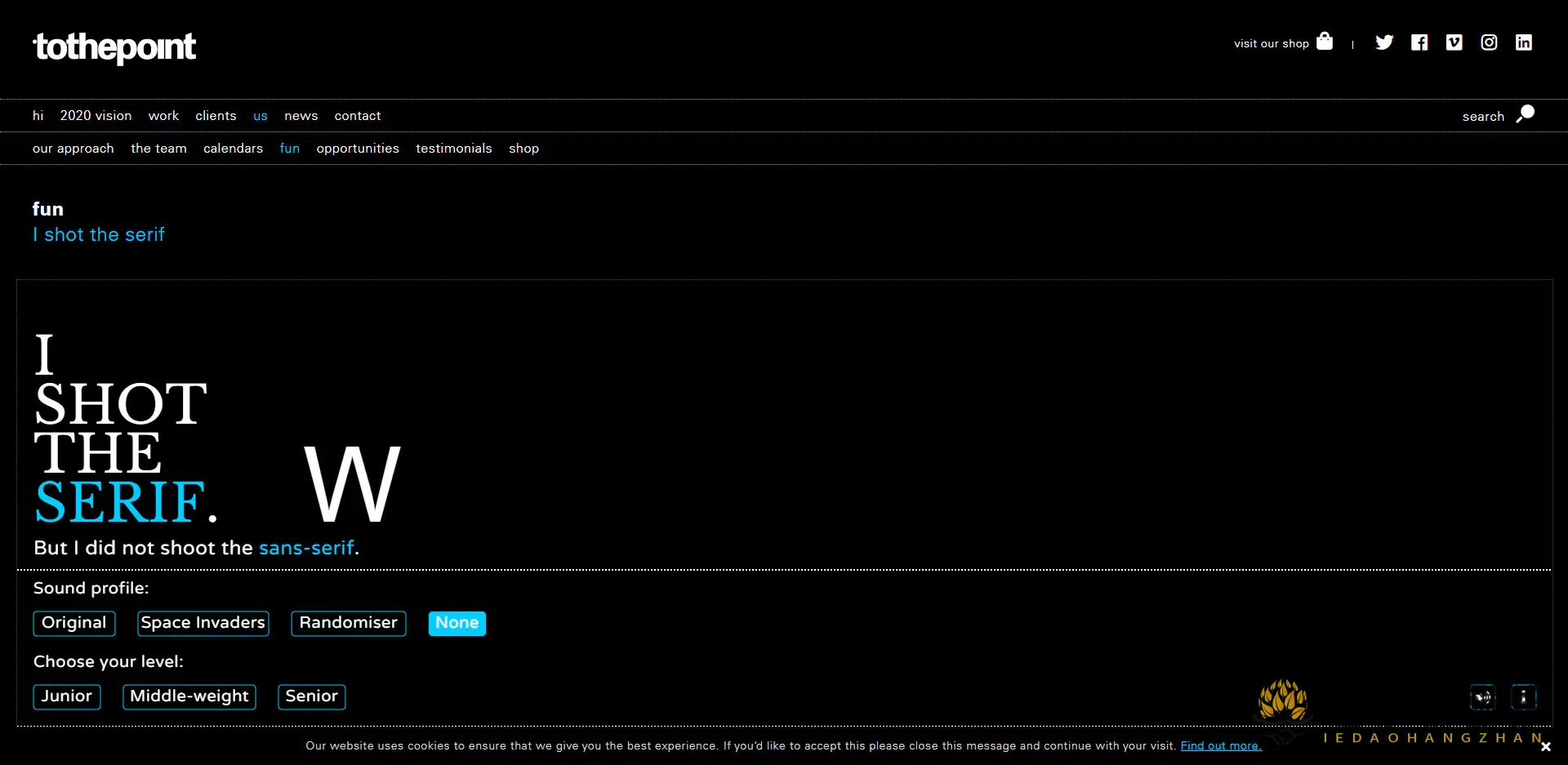
Task: Follow the cookie 'Find out more' link
Action: coord(1220,745)
